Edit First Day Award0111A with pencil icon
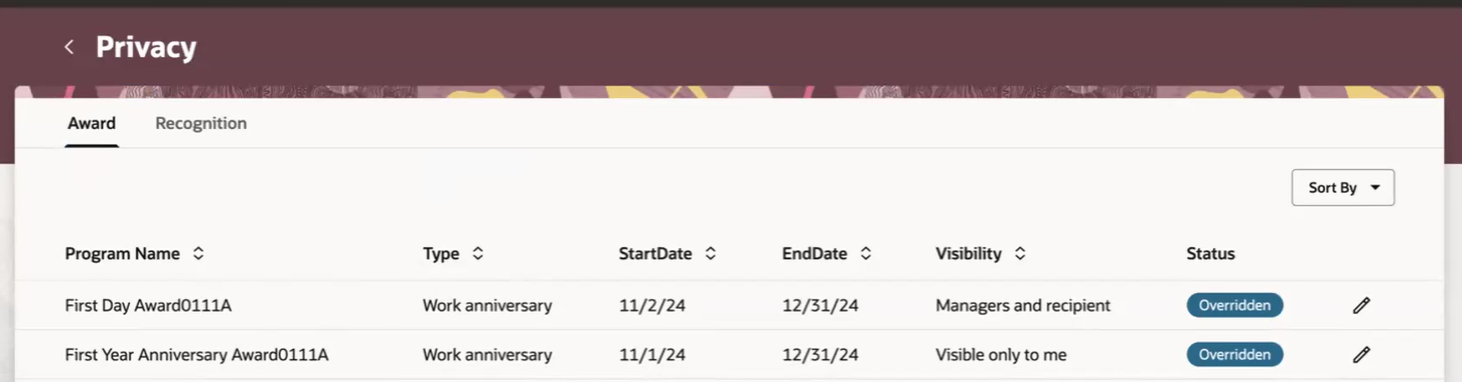The height and width of the screenshot is (382, 1462). coord(1361,306)
